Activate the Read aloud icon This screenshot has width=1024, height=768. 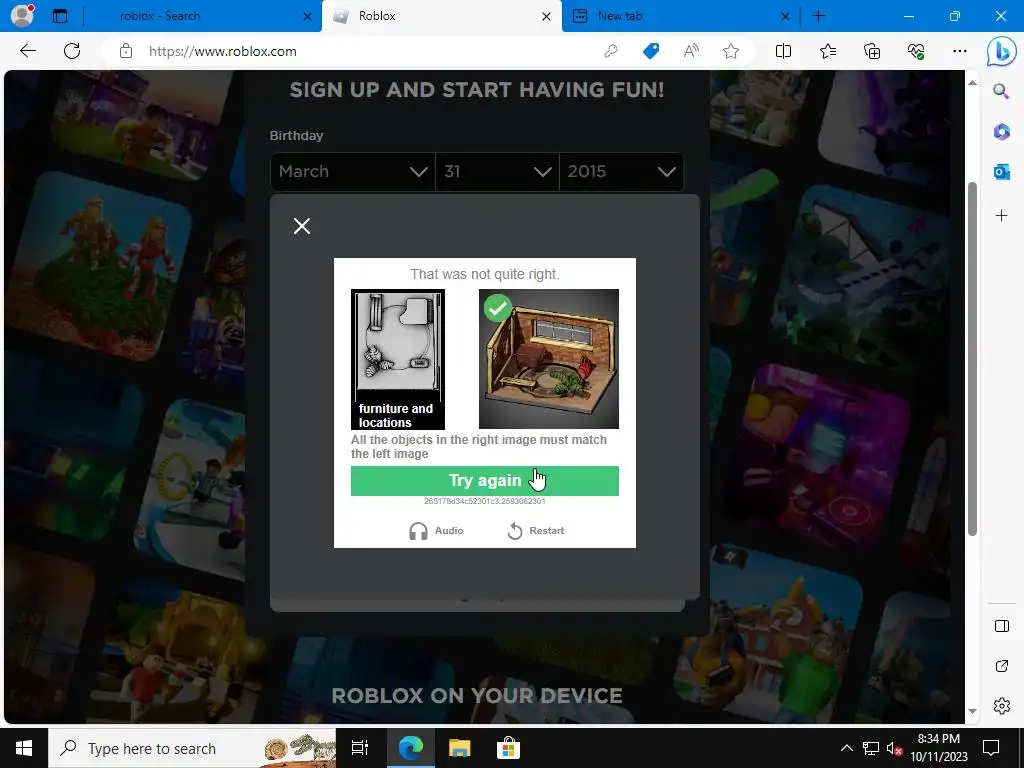pyautogui.click(x=691, y=51)
